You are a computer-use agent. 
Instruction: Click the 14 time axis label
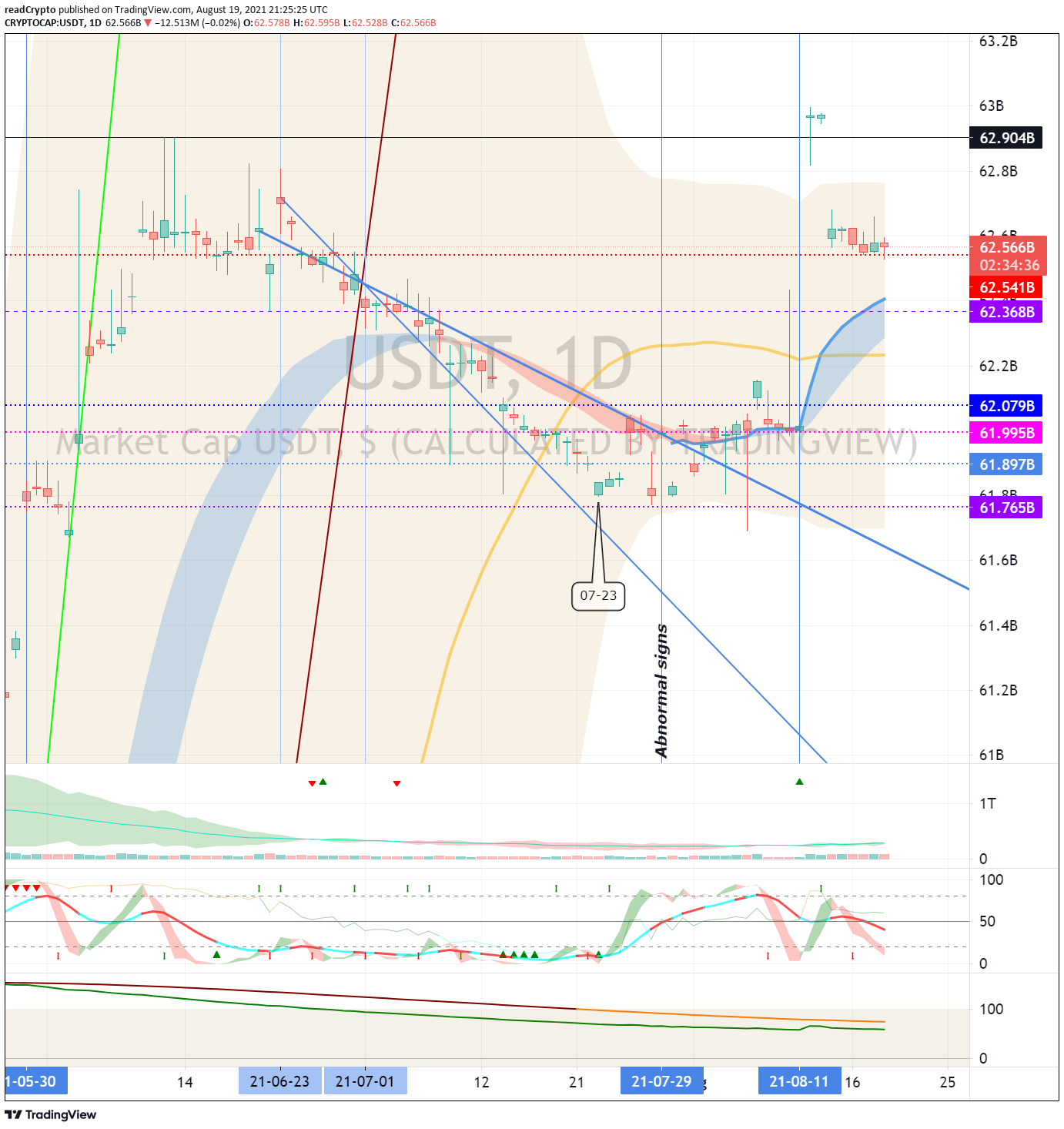tap(185, 1083)
